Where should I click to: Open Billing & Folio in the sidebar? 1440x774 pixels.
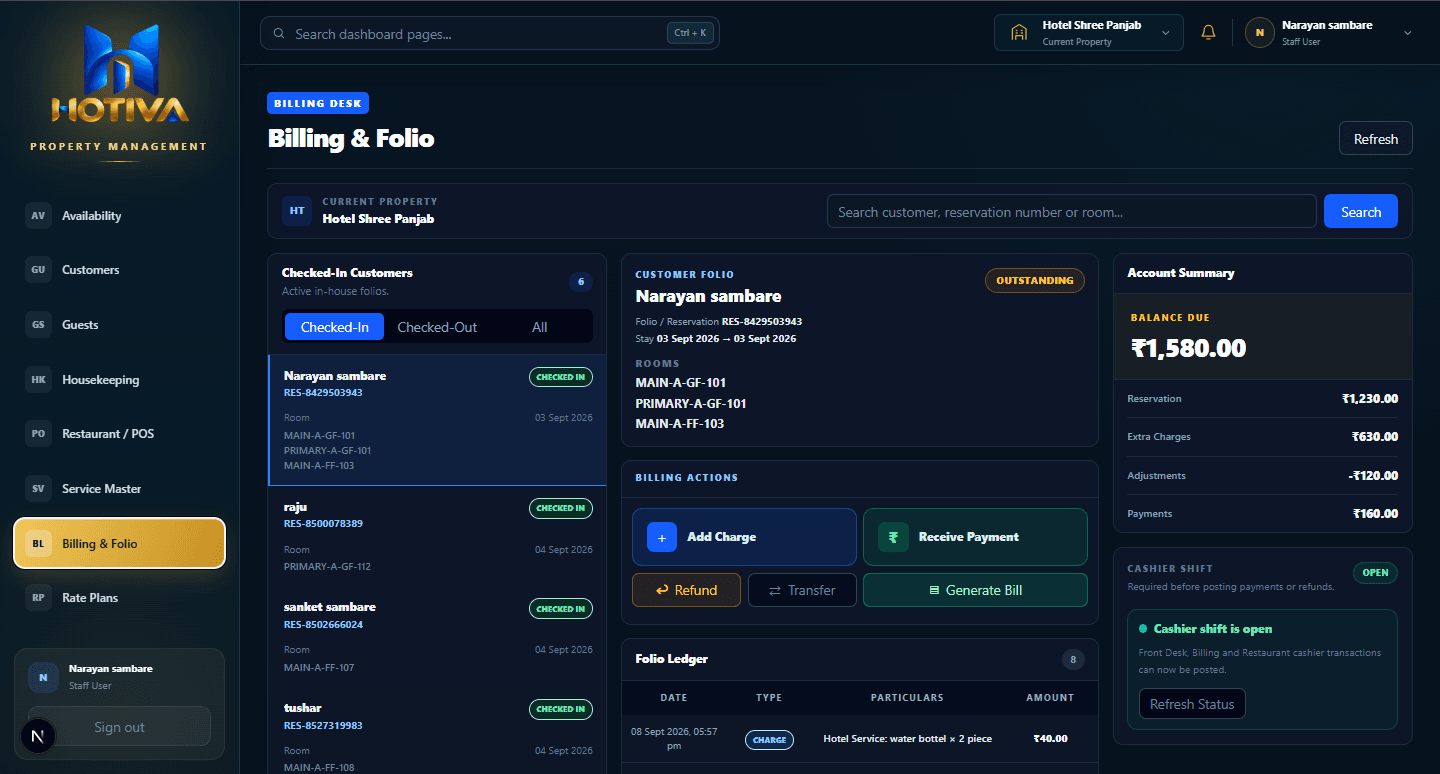coord(120,544)
